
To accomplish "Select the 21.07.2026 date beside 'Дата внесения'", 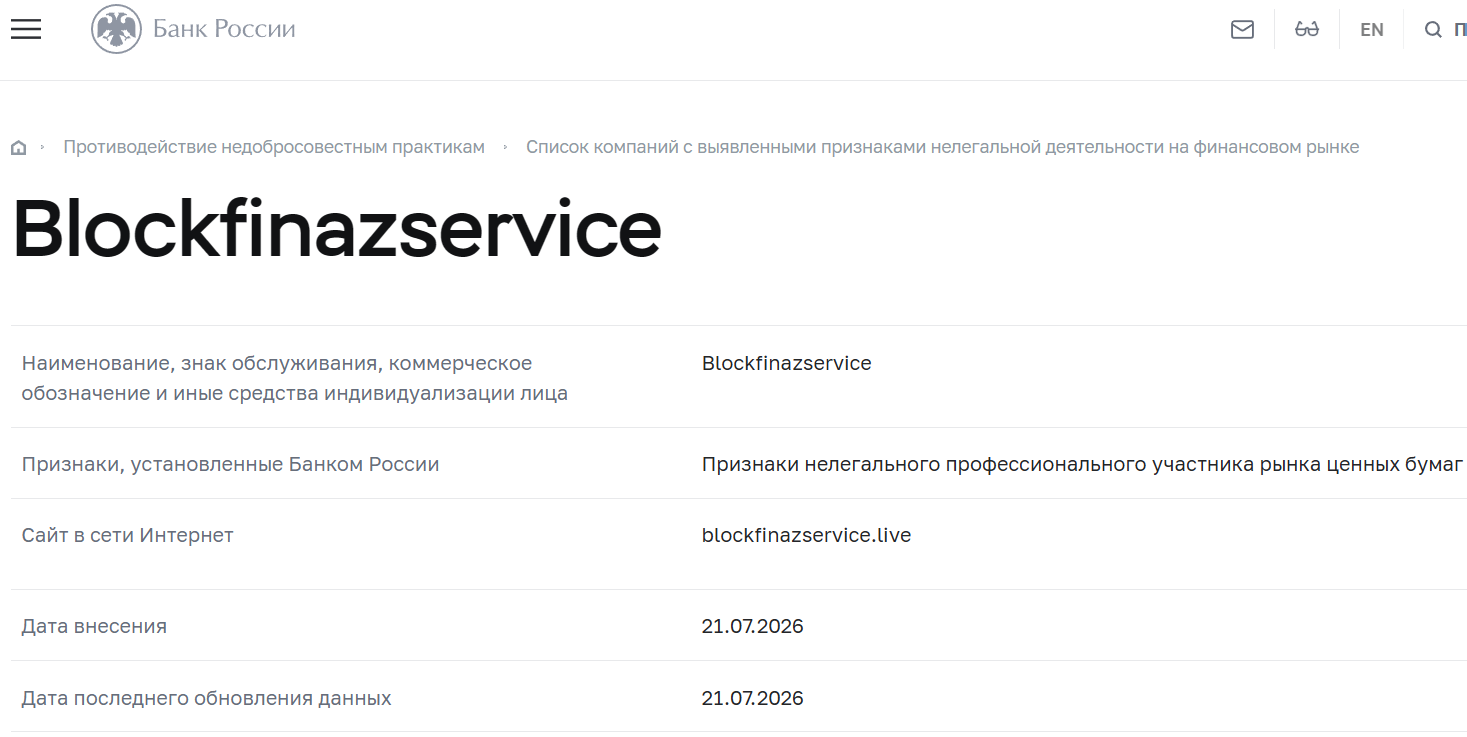I will [x=752, y=626].
